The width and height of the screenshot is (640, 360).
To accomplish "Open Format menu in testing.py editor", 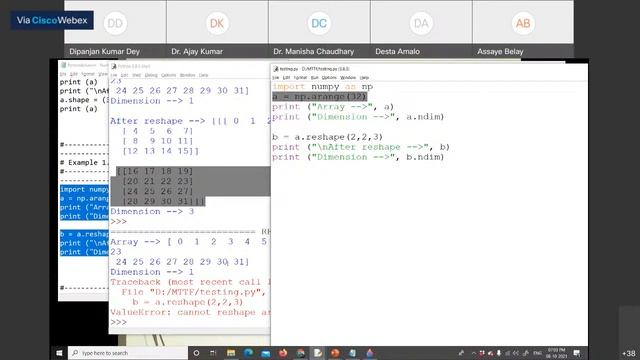I will coord(300,78).
